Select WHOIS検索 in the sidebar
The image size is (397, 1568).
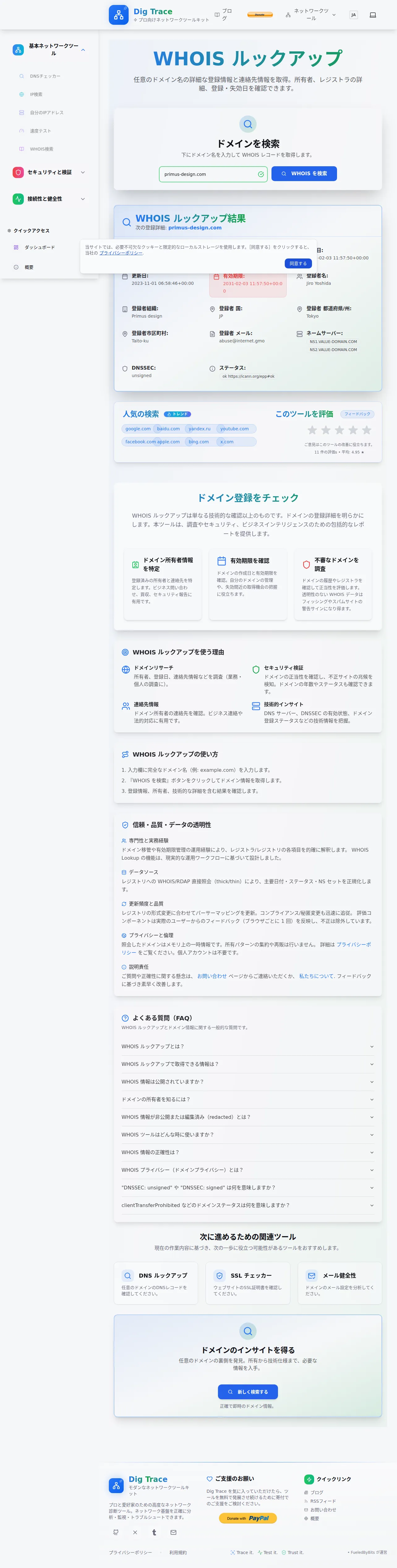(x=41, y=149)
